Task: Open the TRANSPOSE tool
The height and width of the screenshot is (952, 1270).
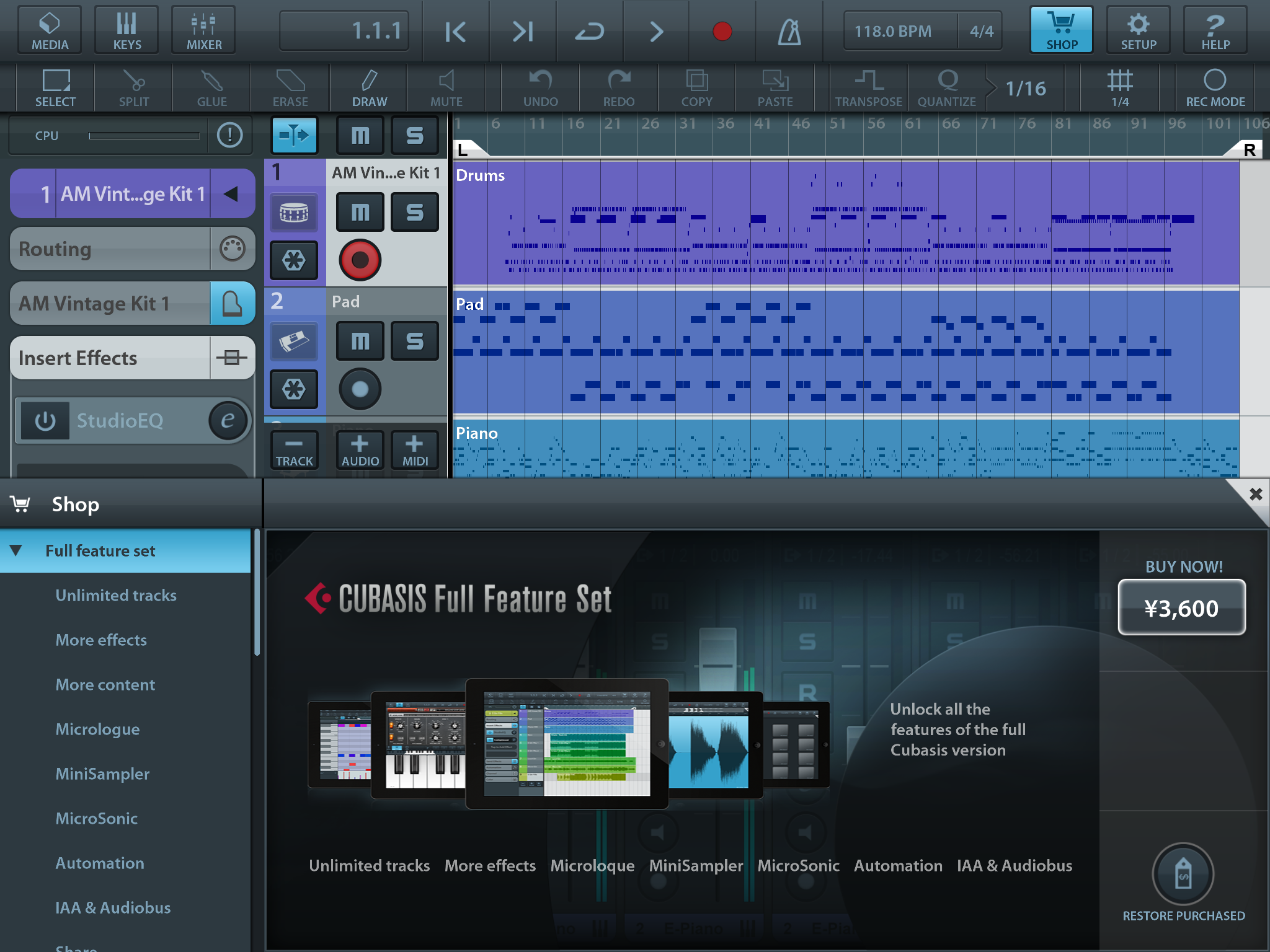Action: [868, 88]
